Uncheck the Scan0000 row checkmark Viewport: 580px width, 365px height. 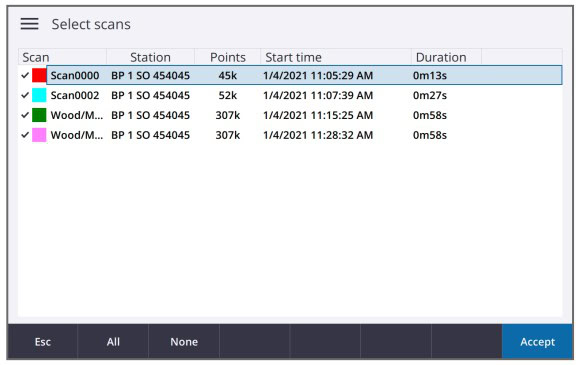click(x=25, y=75)
